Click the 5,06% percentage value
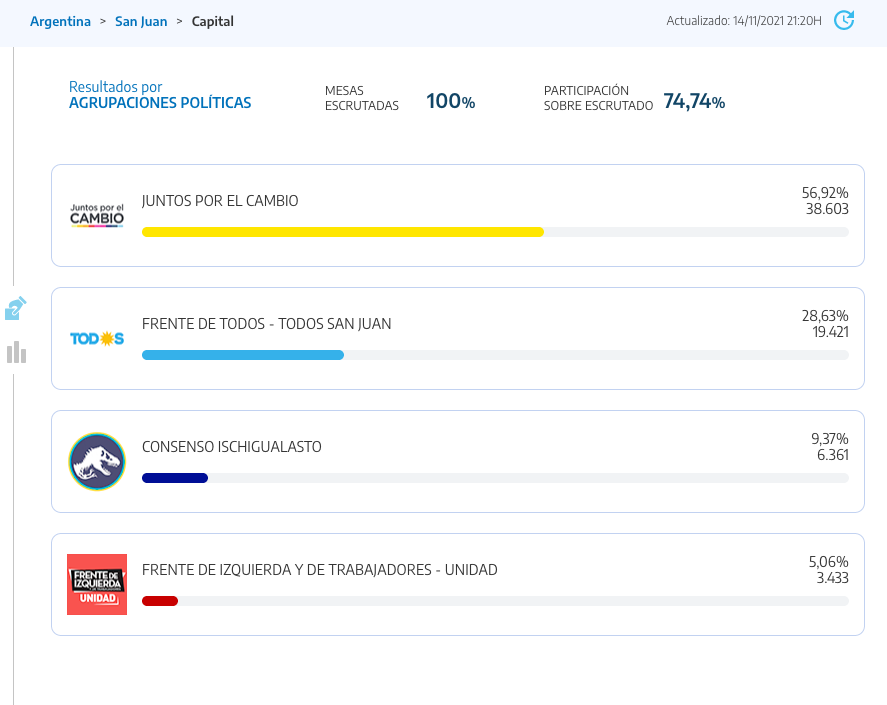The image size is (887, 705). pyautogui.click(x=828, y=562)
